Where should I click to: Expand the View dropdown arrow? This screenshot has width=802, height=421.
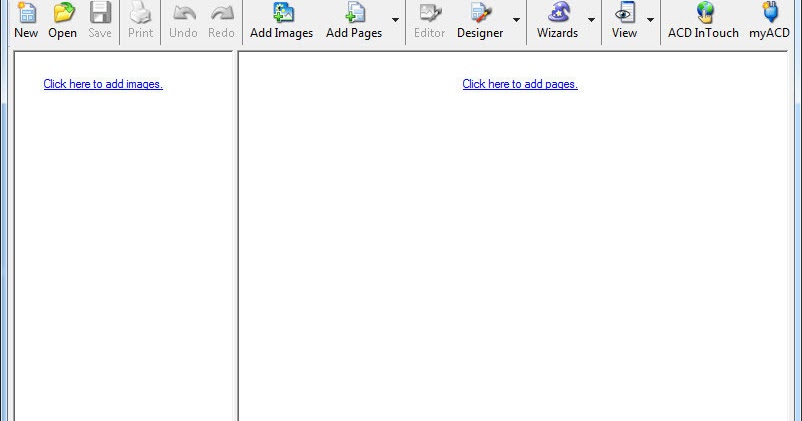tap(651, 20)
